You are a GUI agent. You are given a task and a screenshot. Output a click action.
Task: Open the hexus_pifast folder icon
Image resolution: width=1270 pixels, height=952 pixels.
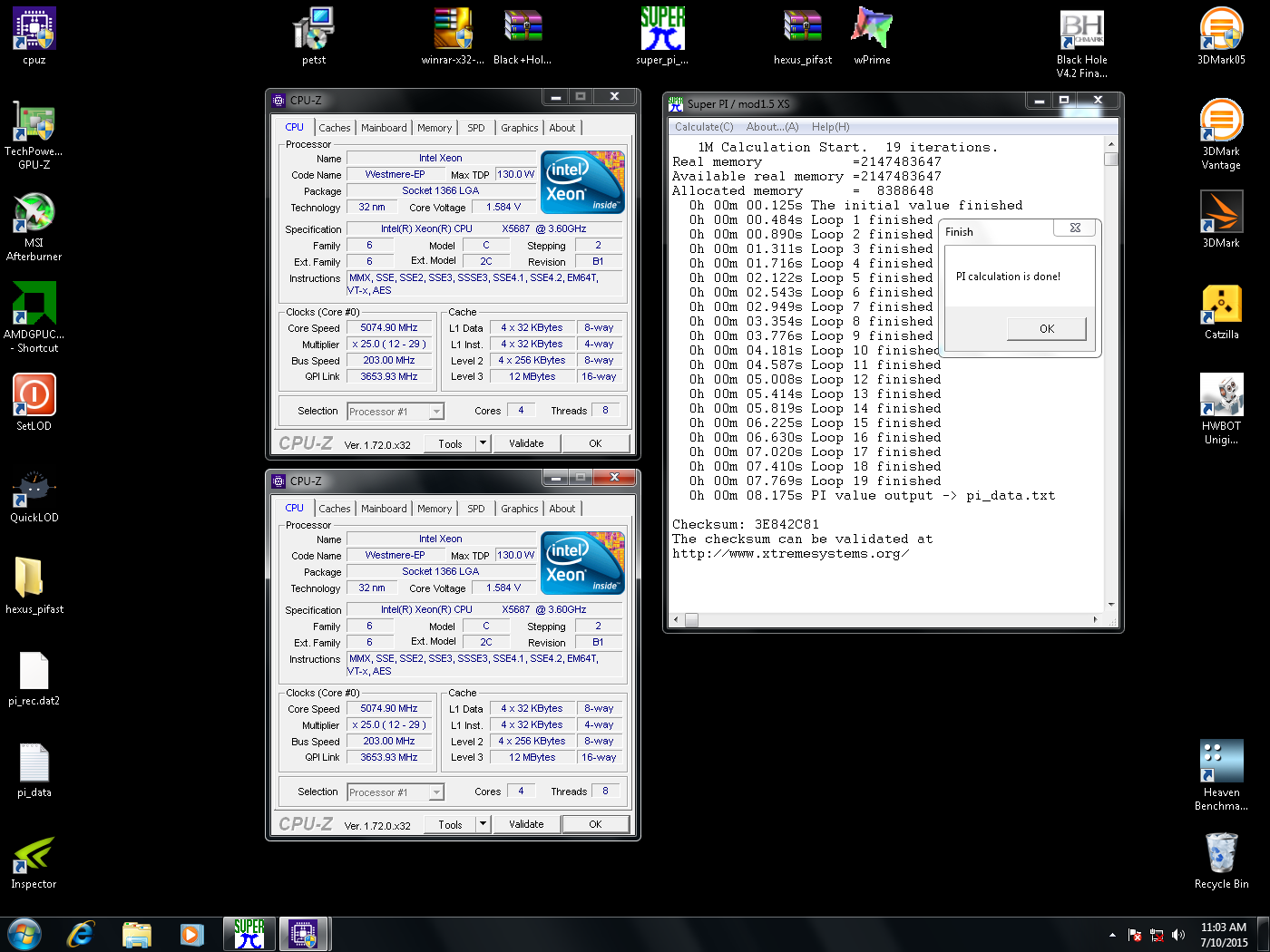click(x=34, y=586)
